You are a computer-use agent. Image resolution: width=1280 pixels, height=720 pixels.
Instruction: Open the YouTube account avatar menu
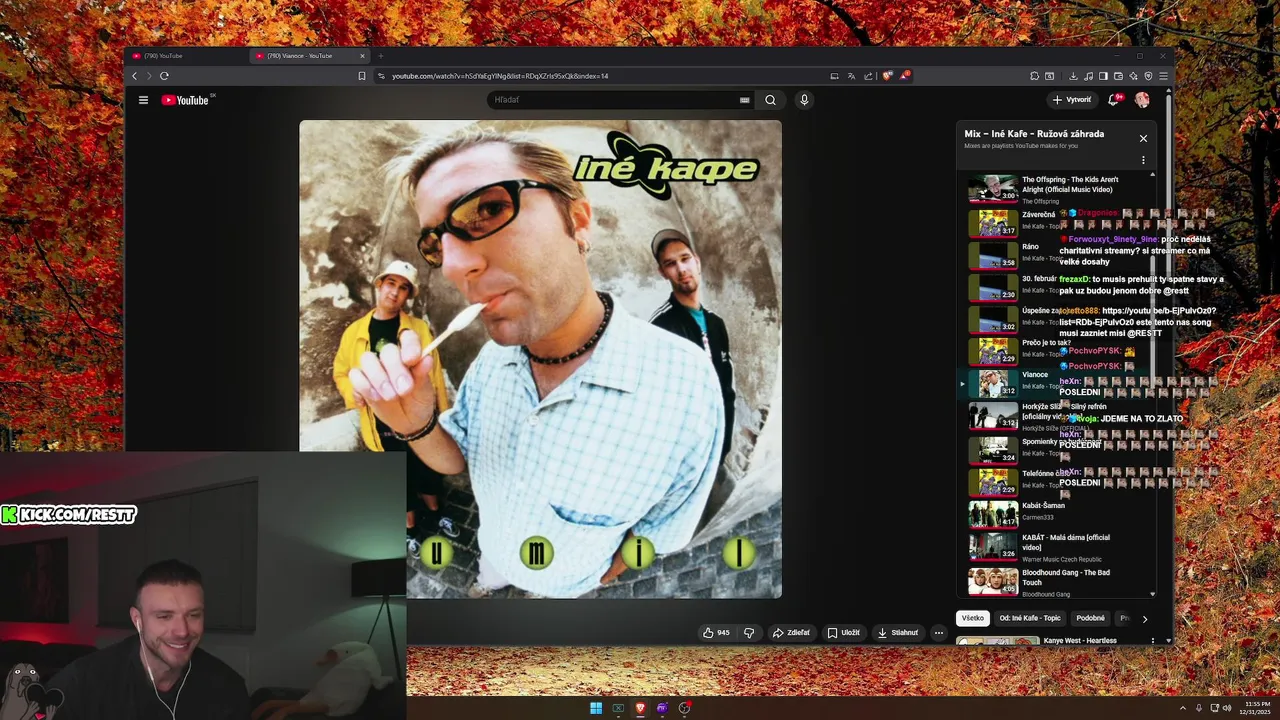point(1142,100)
